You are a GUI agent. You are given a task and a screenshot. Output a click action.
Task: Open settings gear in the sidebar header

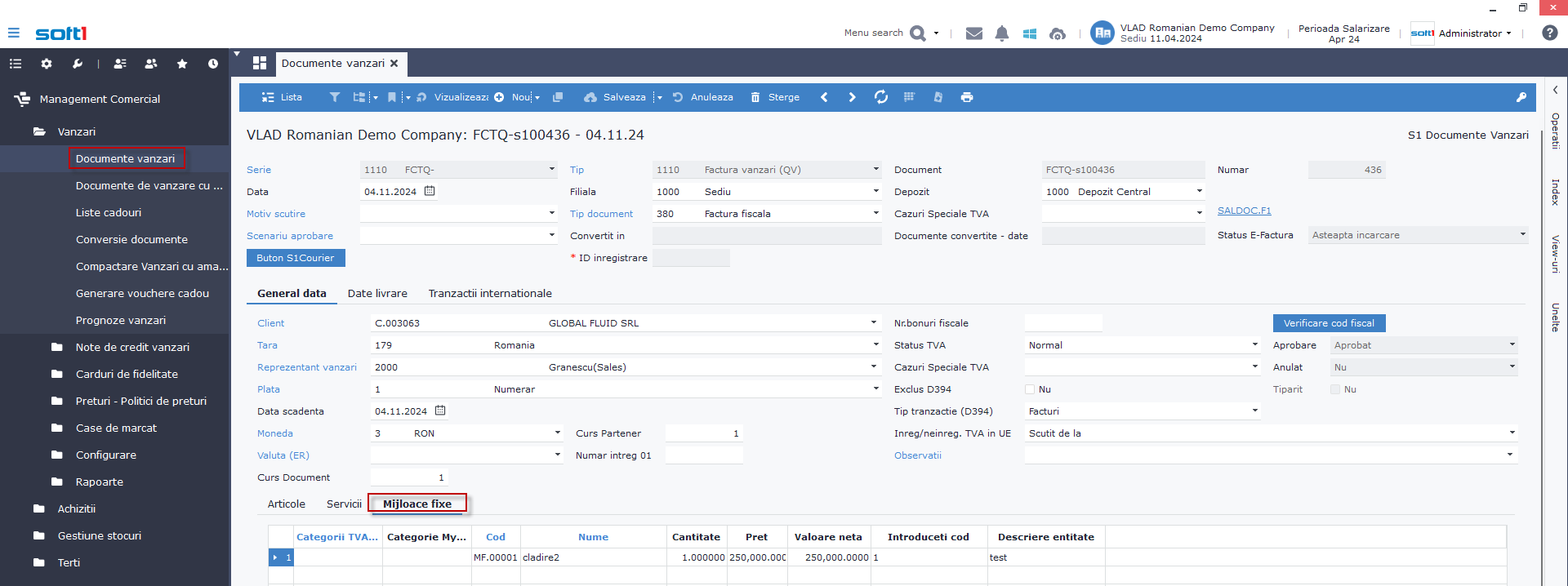point(47,64)
